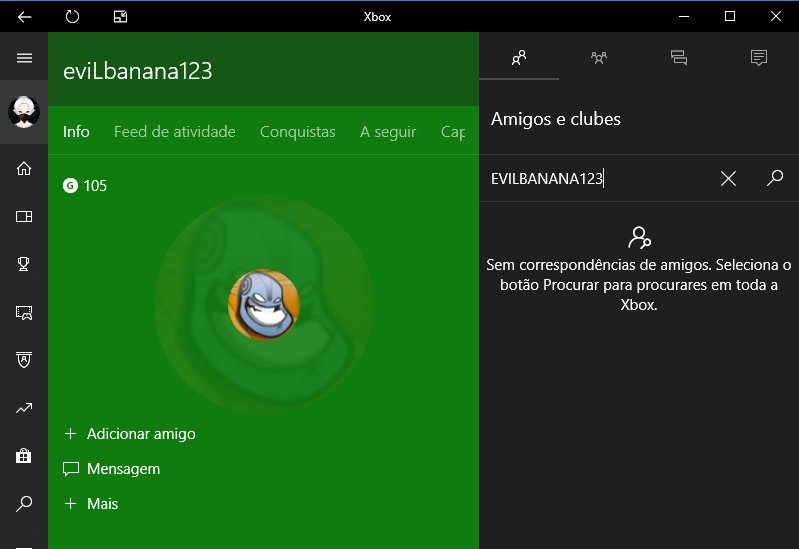Open My Games library icon

[24, 217]
